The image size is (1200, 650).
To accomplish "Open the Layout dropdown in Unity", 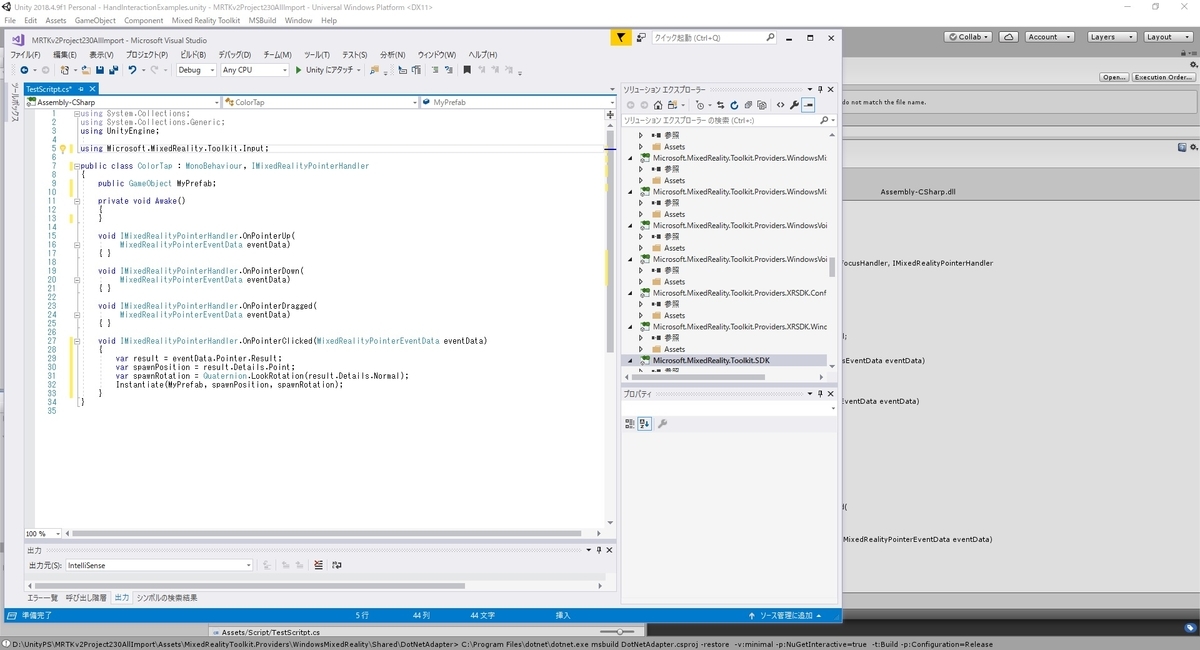I will coord(1166,37).
